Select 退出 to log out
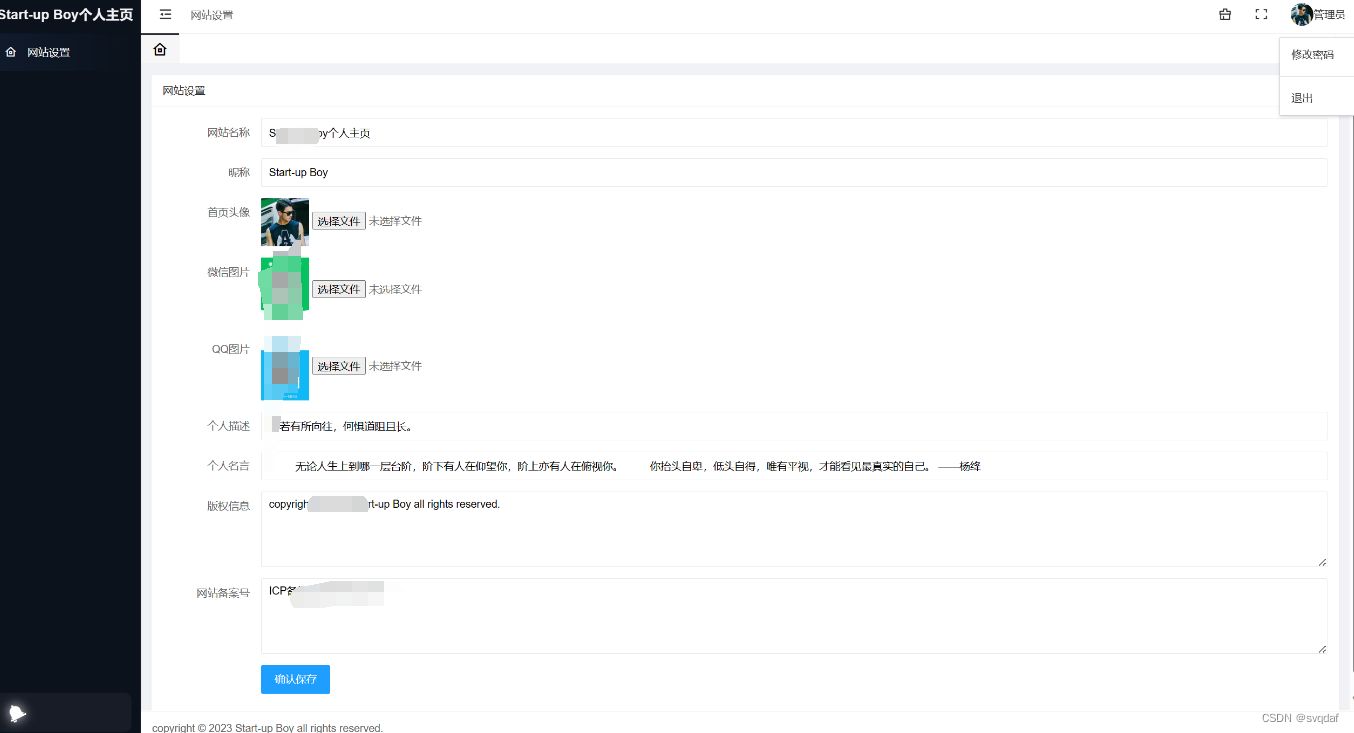The image size is (1354, 733). click(1301, 97)
